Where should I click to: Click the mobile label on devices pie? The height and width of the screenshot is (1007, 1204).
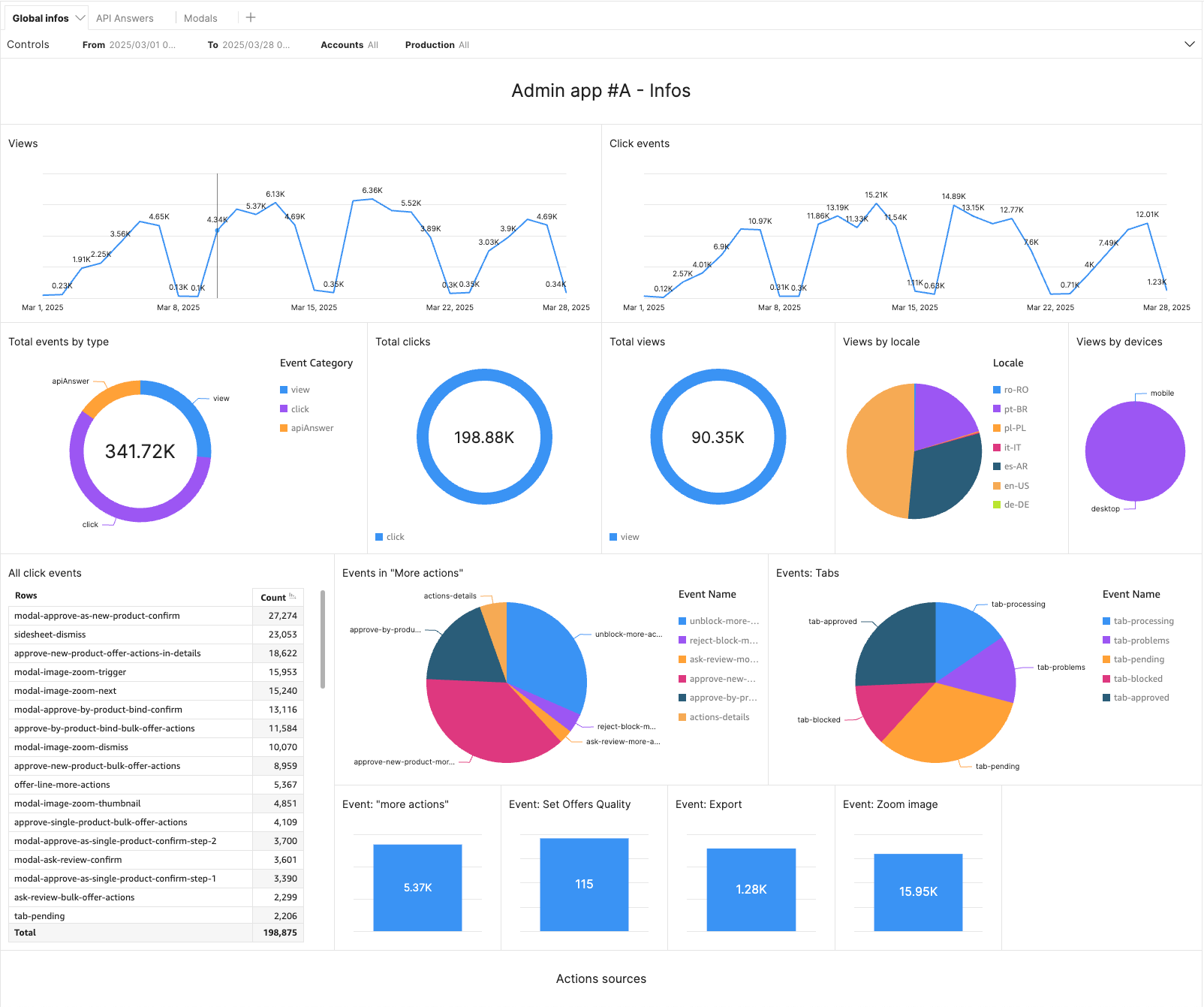click(x=1162, y=393)
